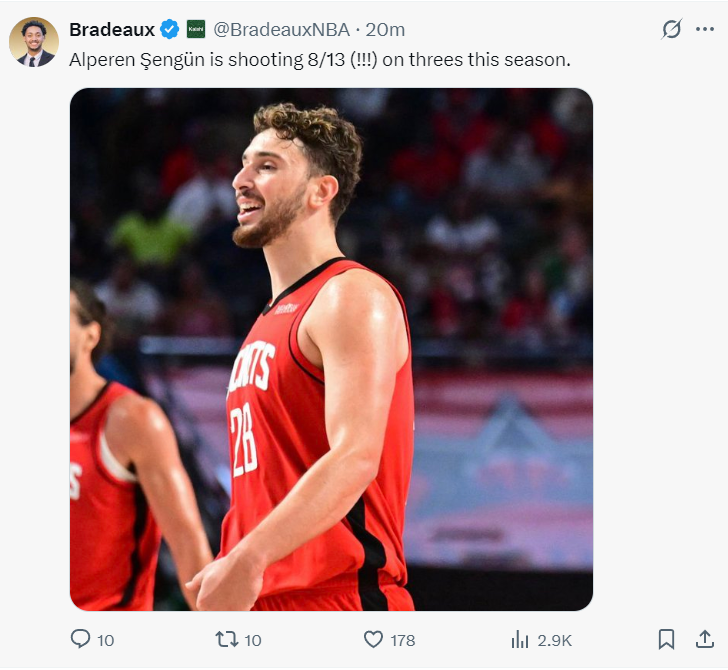The image size is (728, 670).
Task: Open Bradeaux's profile picture avatar
Action: pos(34,43)
